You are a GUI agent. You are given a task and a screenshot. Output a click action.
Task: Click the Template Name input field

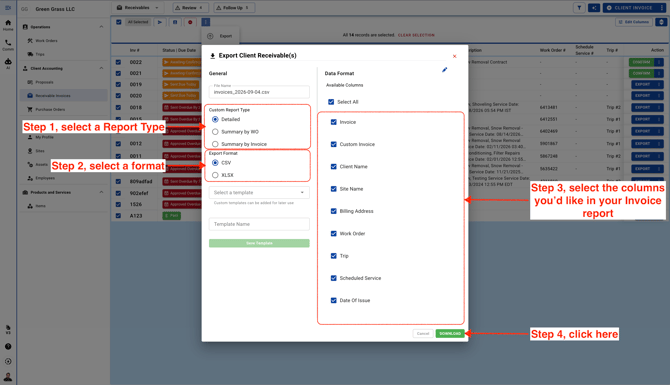[x=259, y=224]
